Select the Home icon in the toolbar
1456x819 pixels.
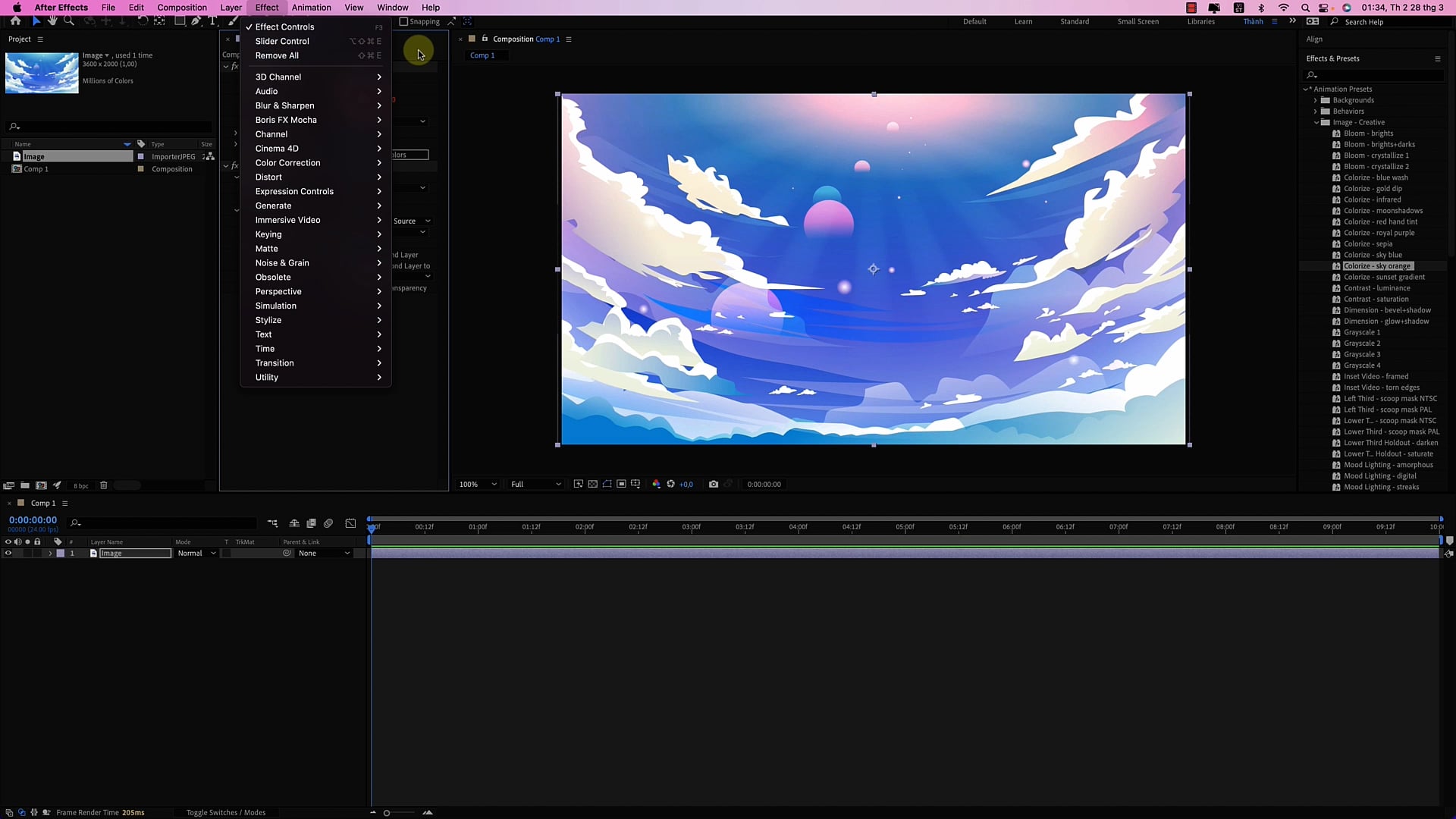15,21
